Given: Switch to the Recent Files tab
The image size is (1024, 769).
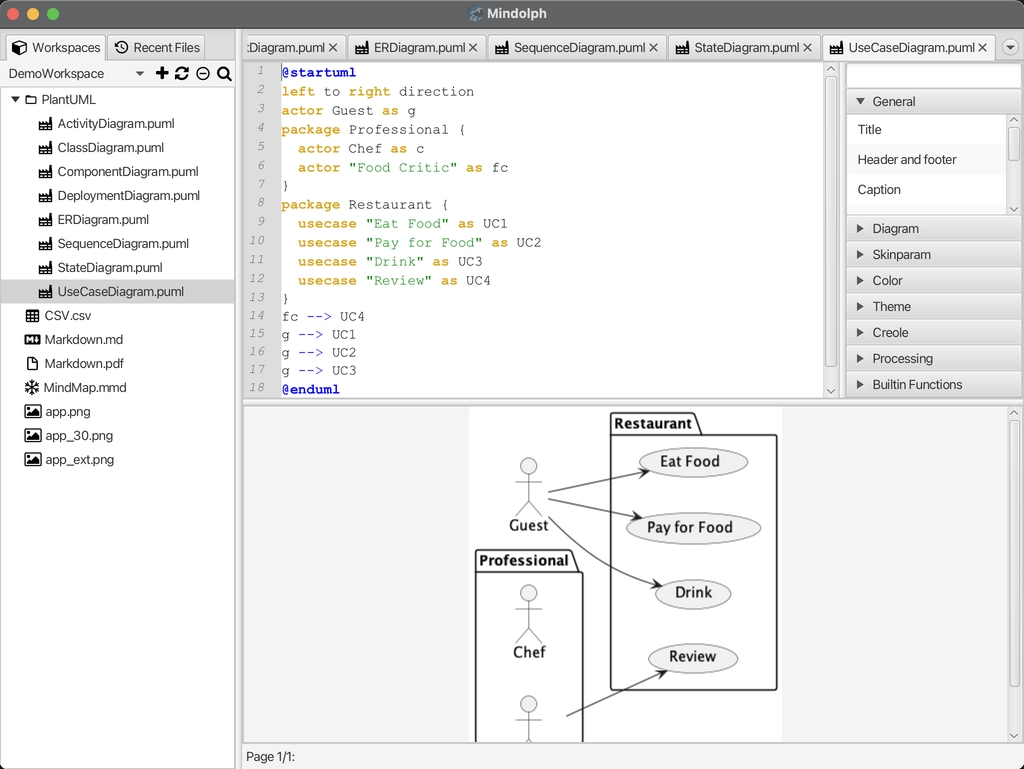Looking at the screenshot, I should [x=157, y=48].
